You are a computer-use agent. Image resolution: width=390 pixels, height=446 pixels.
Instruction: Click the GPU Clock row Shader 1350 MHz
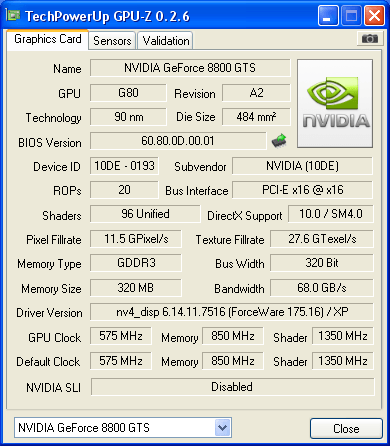pyautogui.click(x=343, y=336)
